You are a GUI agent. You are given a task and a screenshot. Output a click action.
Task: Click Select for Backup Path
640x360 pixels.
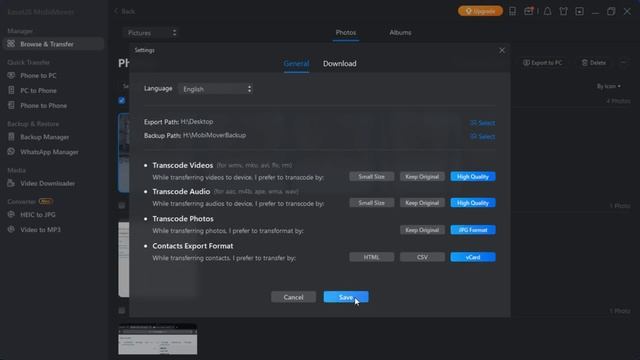[x=482, y=137]
